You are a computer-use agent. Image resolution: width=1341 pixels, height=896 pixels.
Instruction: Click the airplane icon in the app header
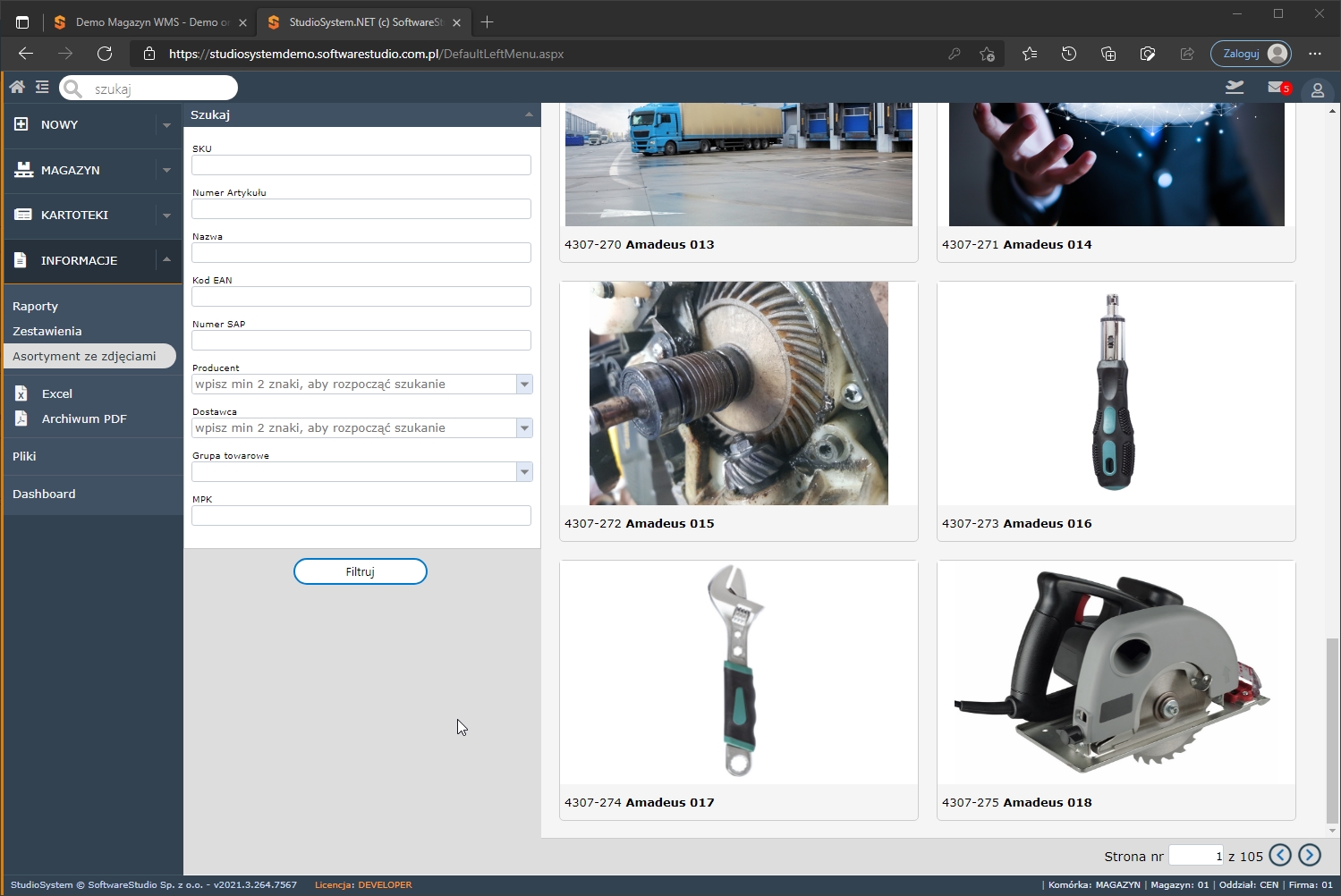click(1235, 87)
